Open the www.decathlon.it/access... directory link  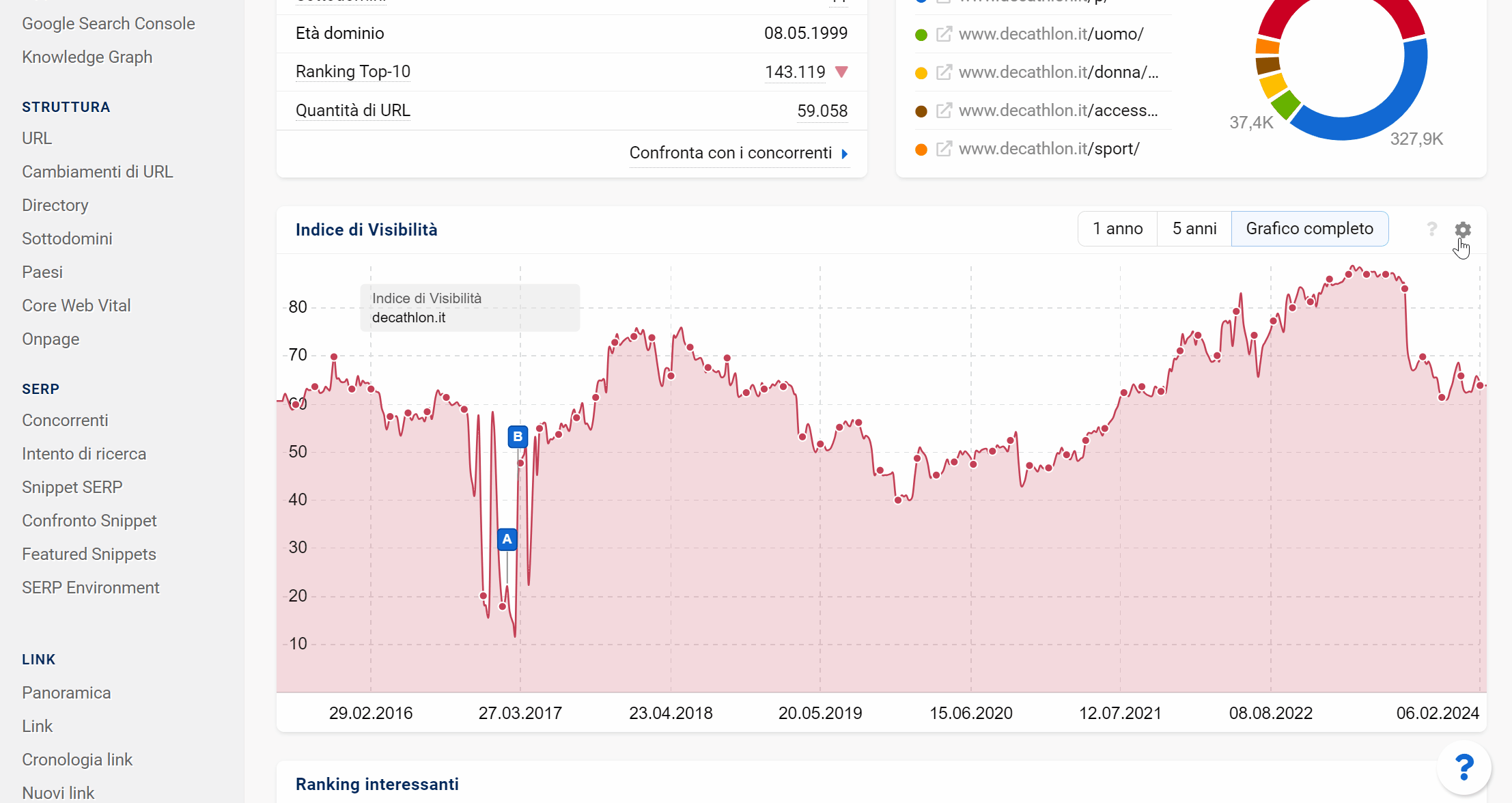[1059, 111]
